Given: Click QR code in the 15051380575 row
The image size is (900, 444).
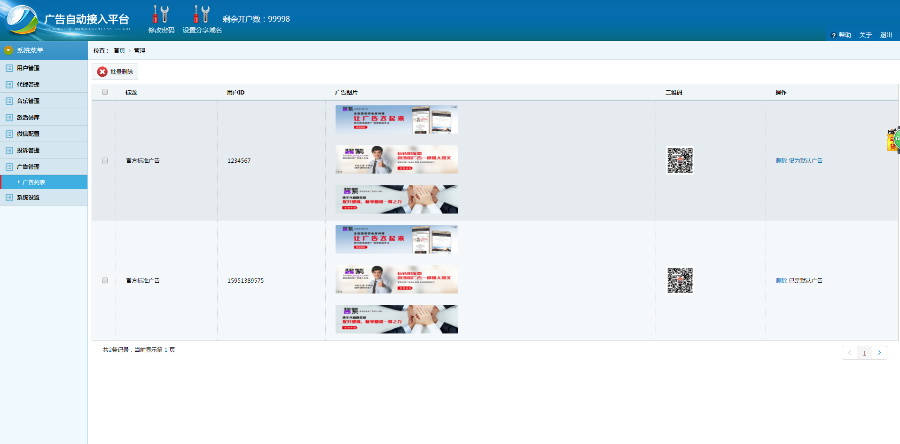Looking at the screenshot, I should (x=680, y=281).
